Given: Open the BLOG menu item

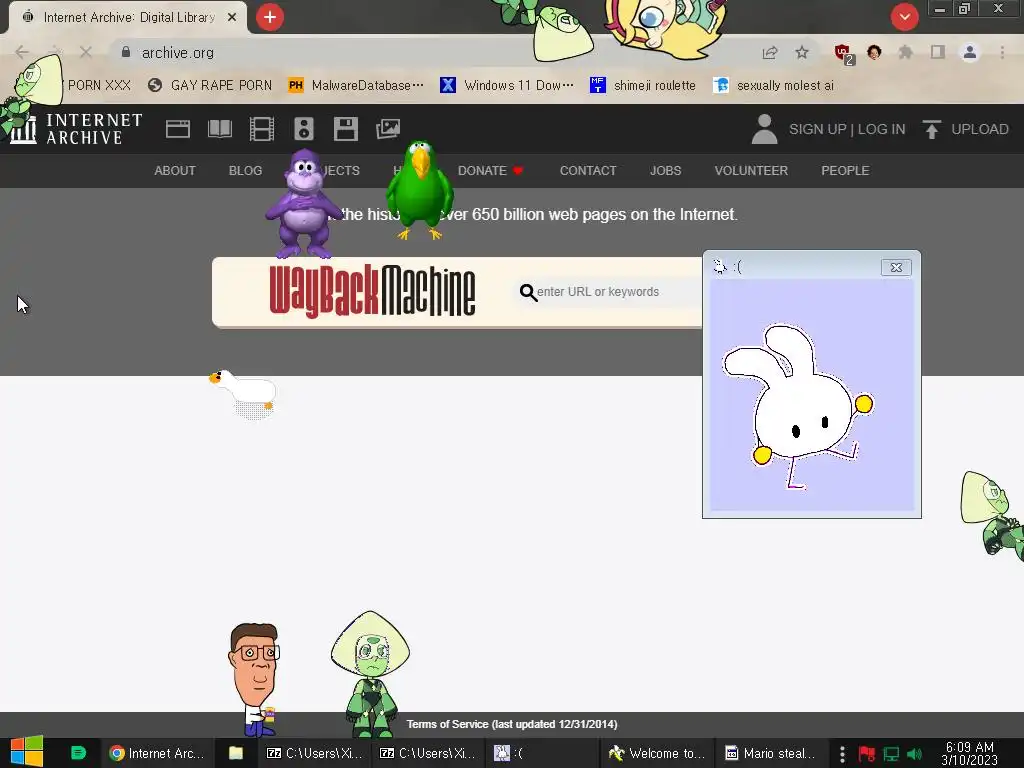Looking at the screenshot, I should coord(246,170).
